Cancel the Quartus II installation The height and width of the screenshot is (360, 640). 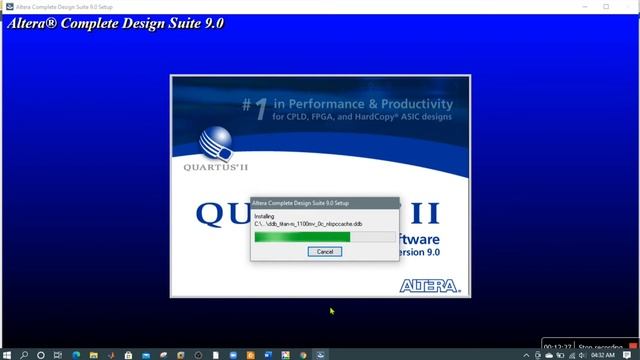click(x=324, y=252)
